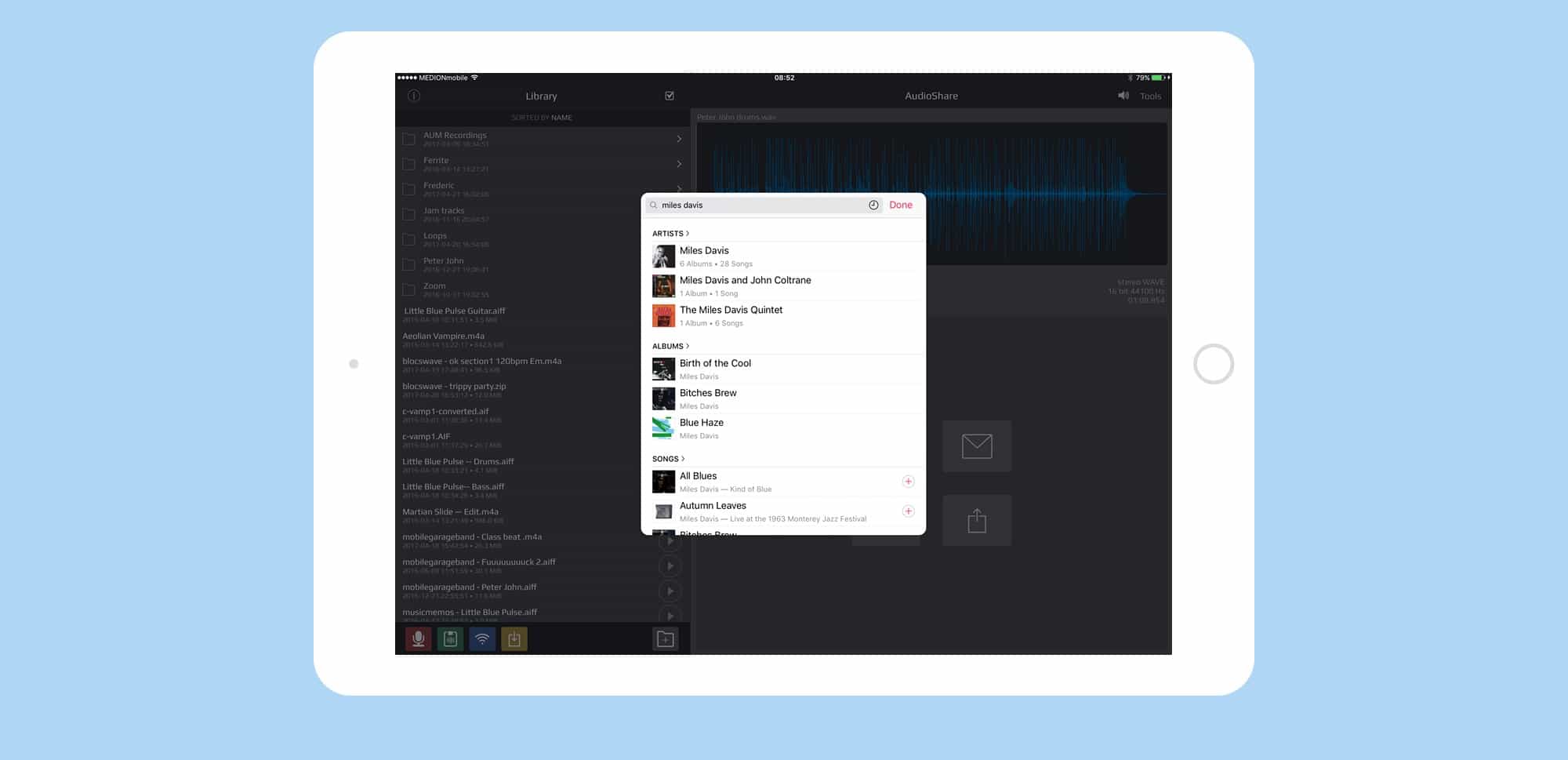Toggle the Library select-mode checkbox
Viewport: 1568px width, 760px height.
(670, 96)
